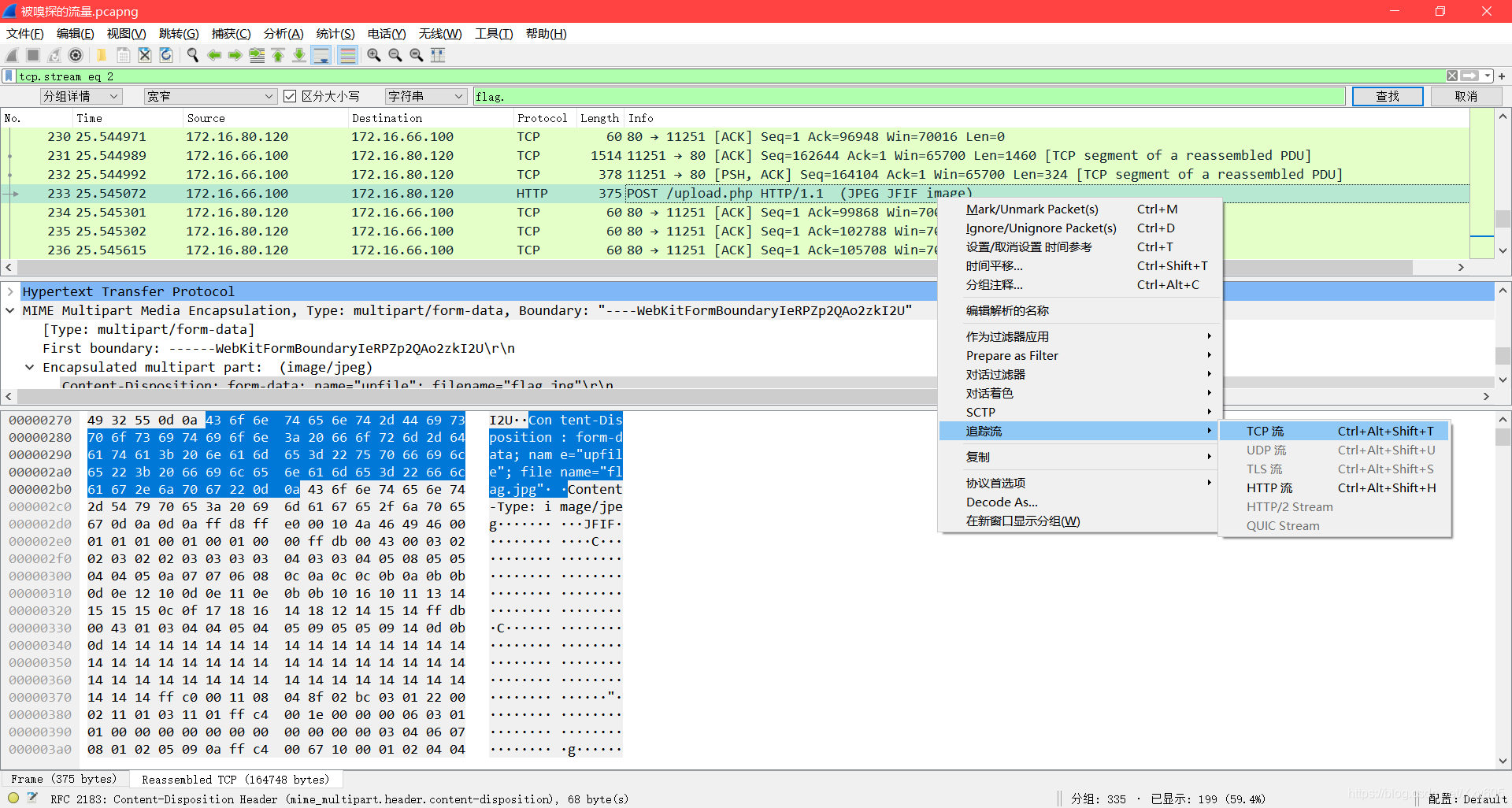
Task: Click the restart capture icon
Action: pos(54,55)
